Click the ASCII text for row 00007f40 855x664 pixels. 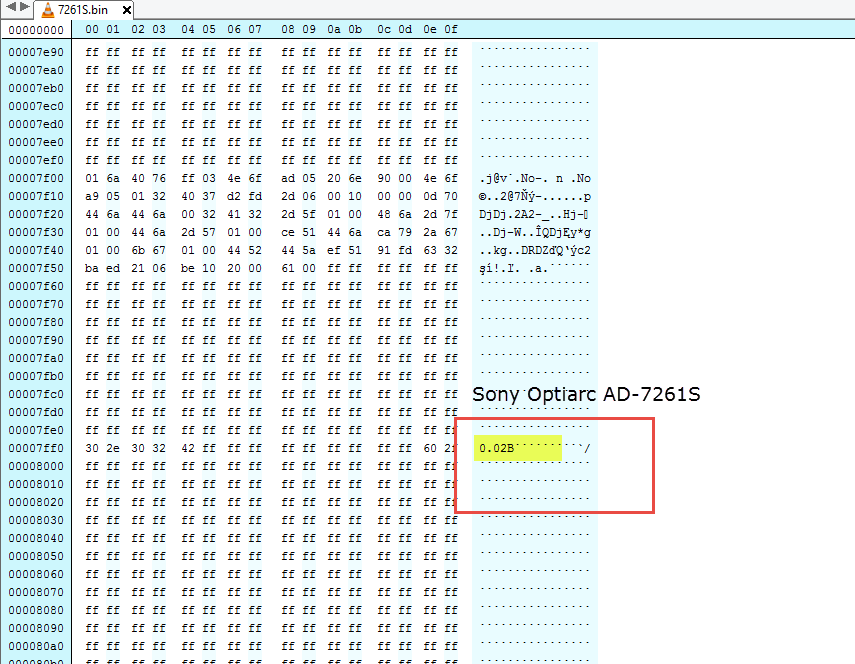535,250
